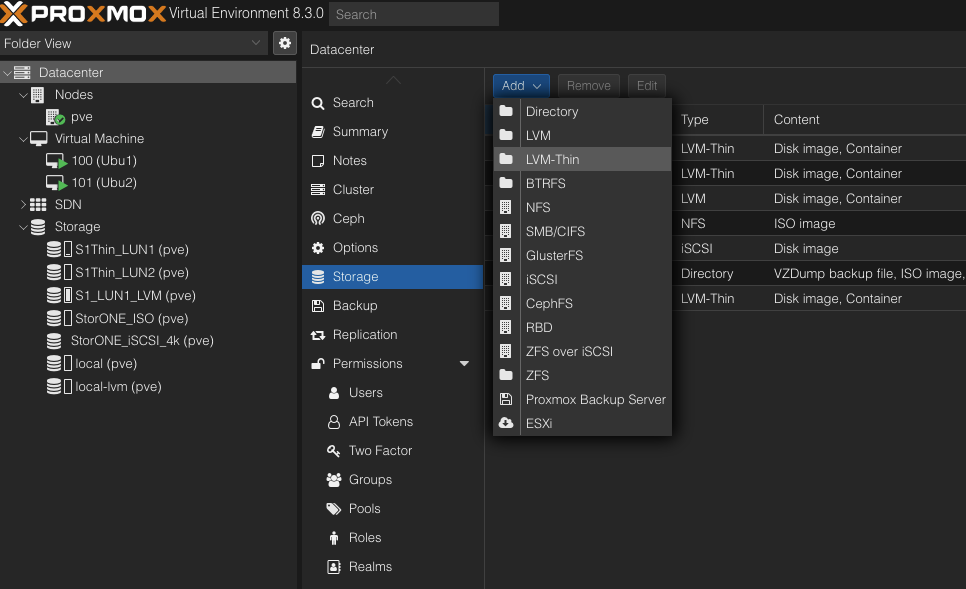Click the up chevron above the side menu

pos(393,80)
